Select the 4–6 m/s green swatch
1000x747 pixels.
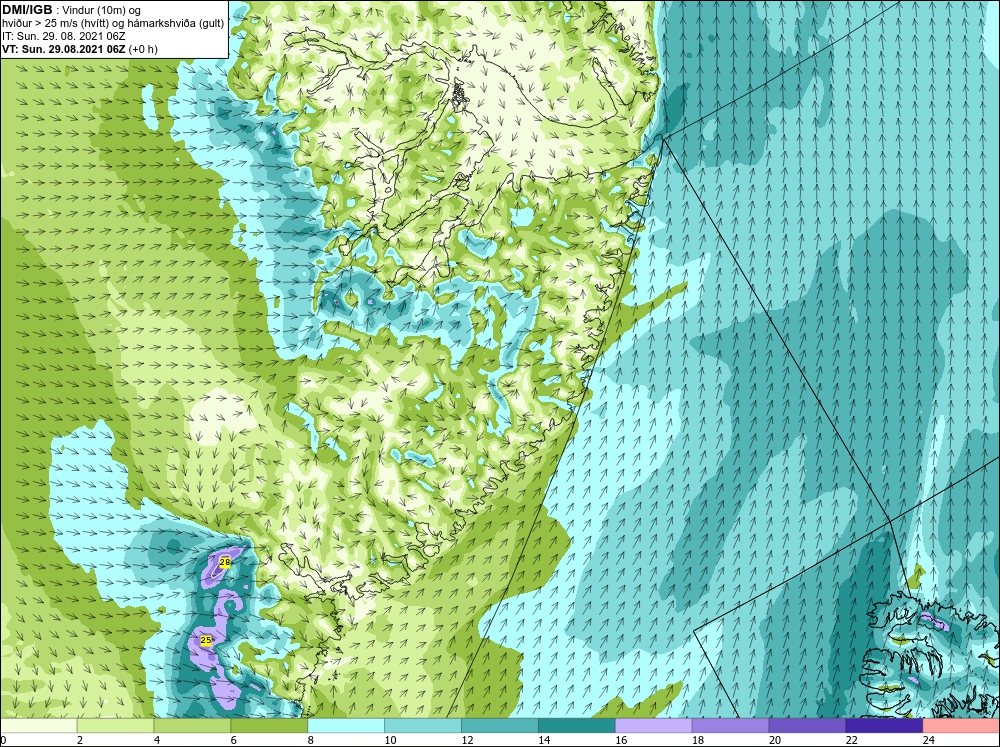tap(192, 726)
